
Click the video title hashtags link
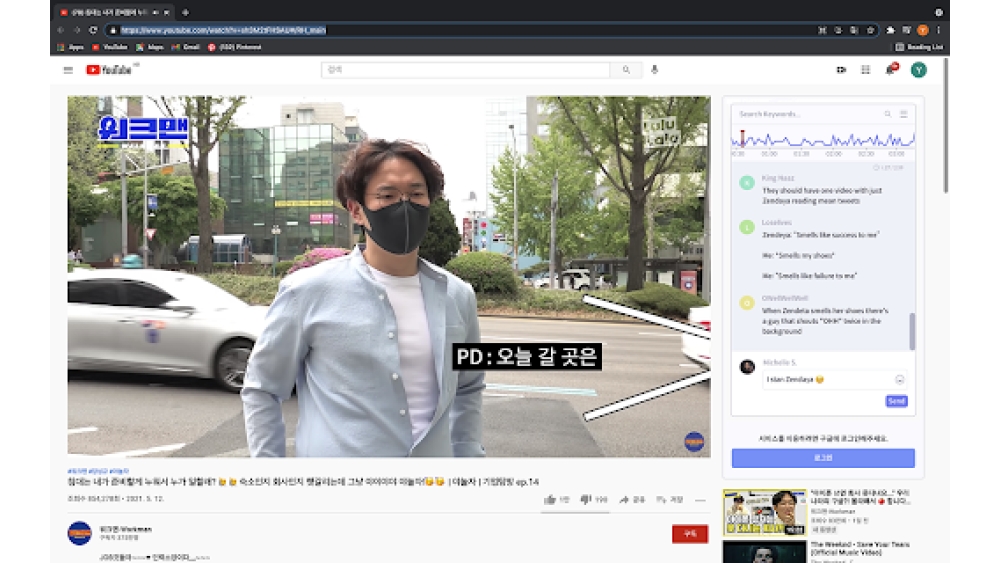click(98, 471)
